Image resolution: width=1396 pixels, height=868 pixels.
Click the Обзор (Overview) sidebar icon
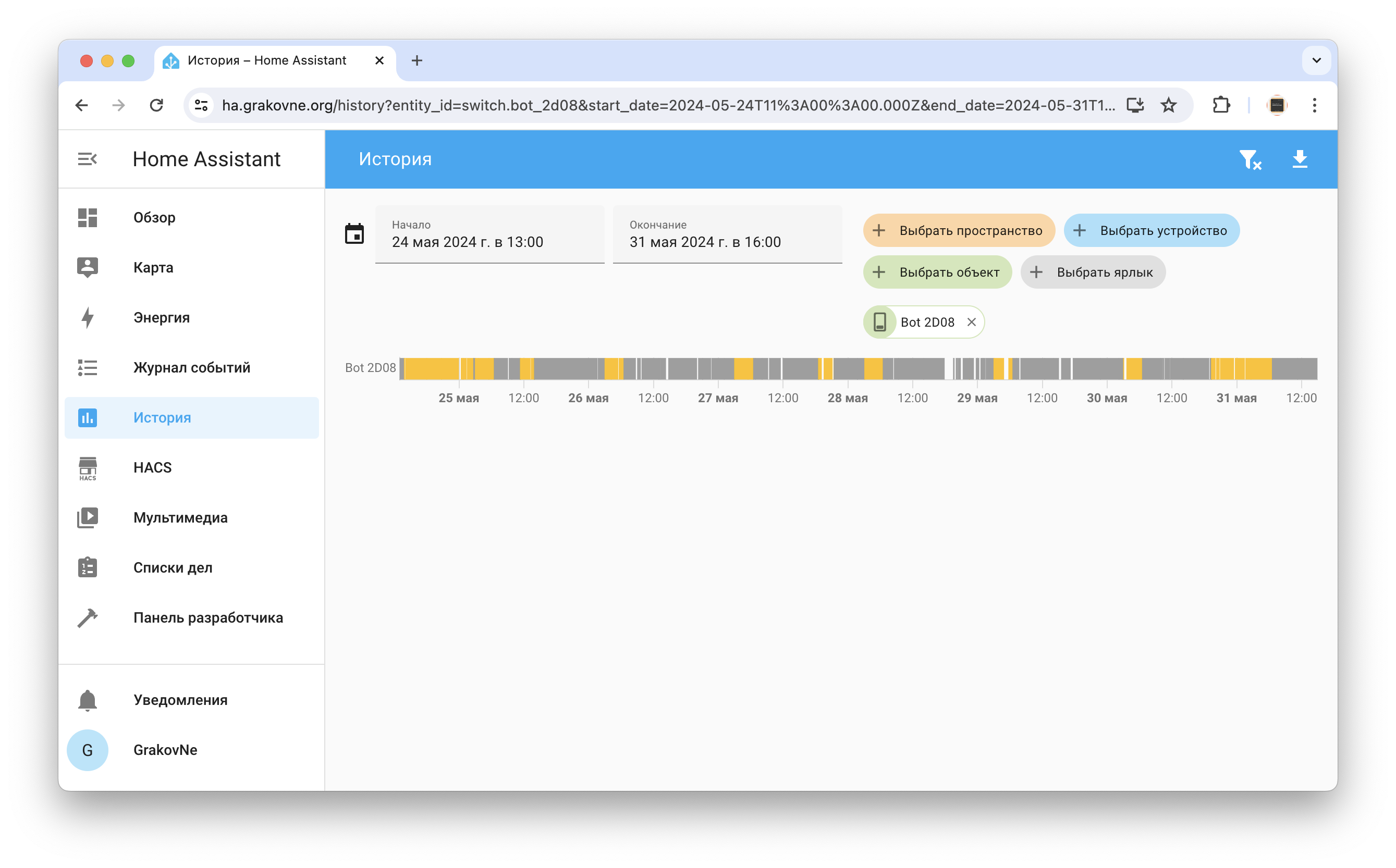[89, 217]
